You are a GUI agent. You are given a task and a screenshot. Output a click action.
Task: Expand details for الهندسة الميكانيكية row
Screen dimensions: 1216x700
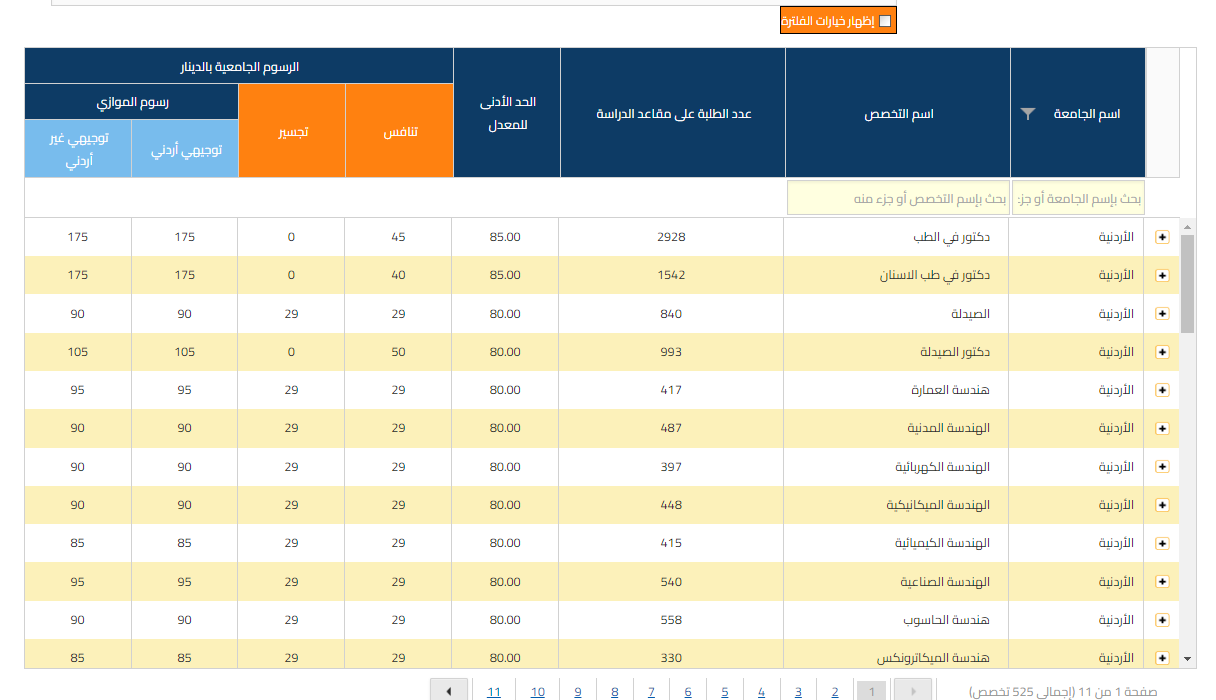tap(1161, 505)
